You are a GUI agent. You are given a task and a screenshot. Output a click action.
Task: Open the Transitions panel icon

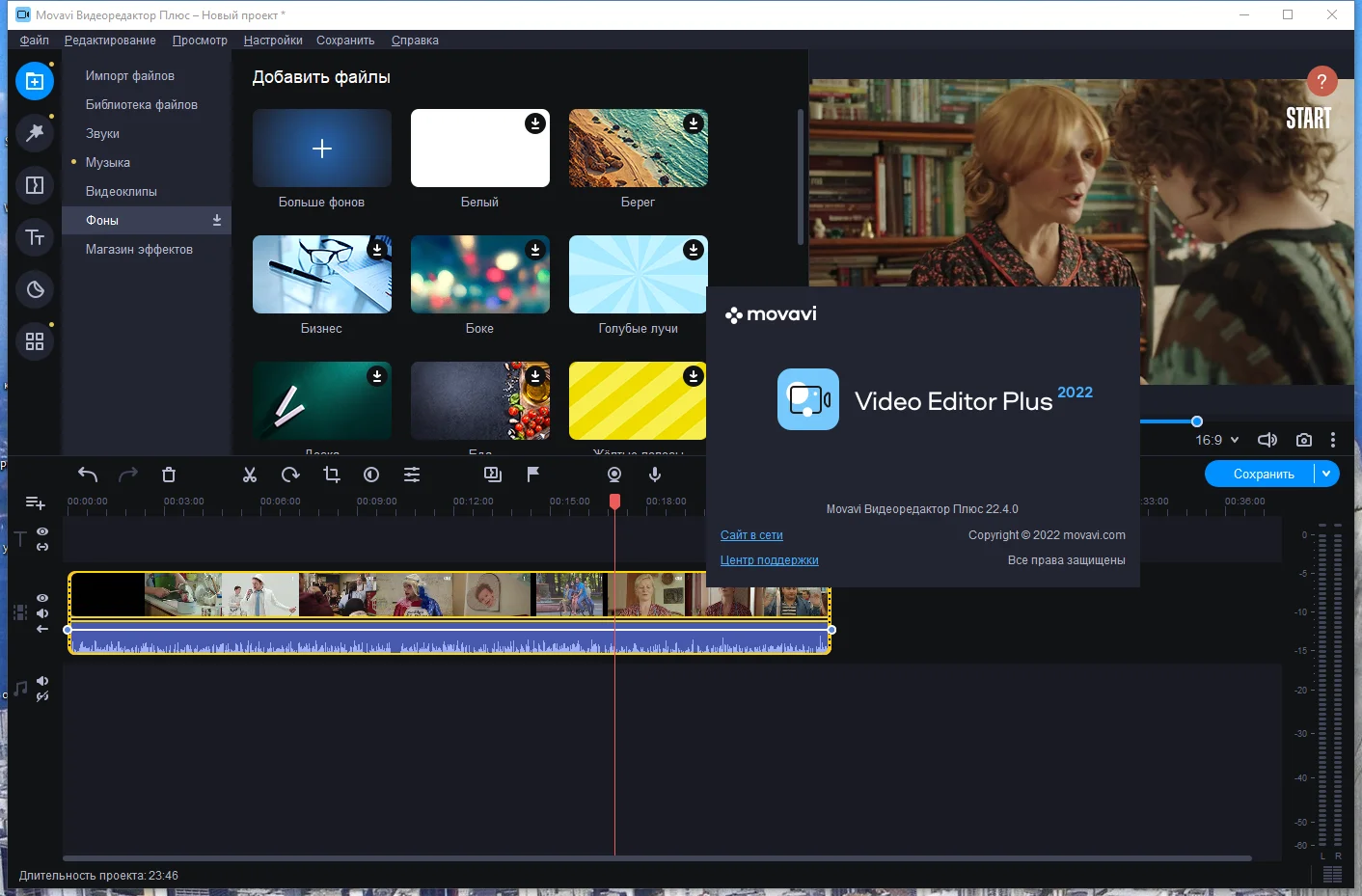[35, 185]
